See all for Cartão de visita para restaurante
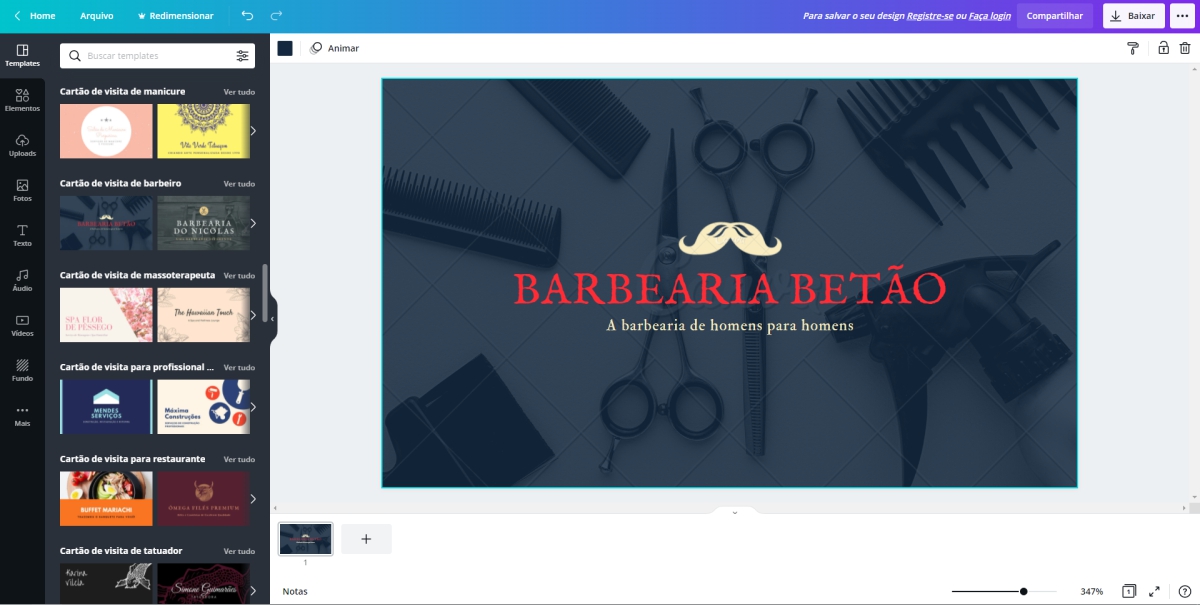The image size is (1200, 605). (x=239, y=460)
